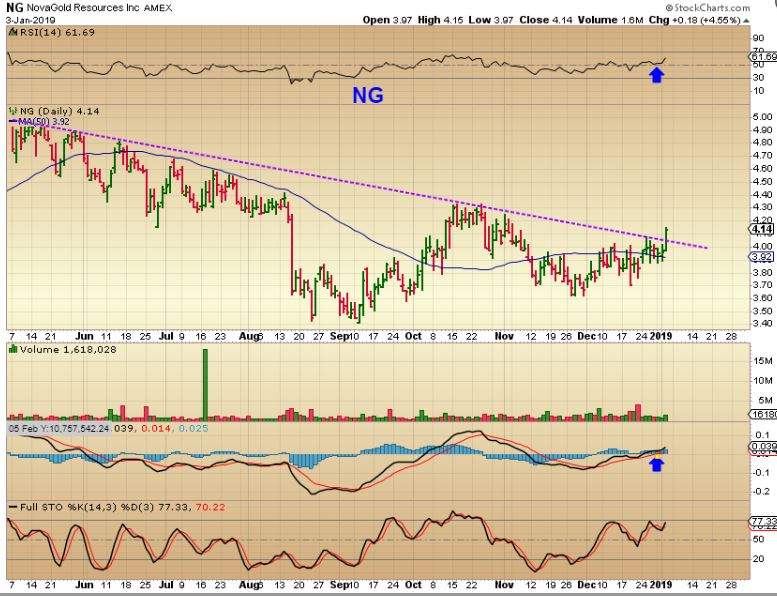Click the red 0.014 MACD signal value

[156, 428]
